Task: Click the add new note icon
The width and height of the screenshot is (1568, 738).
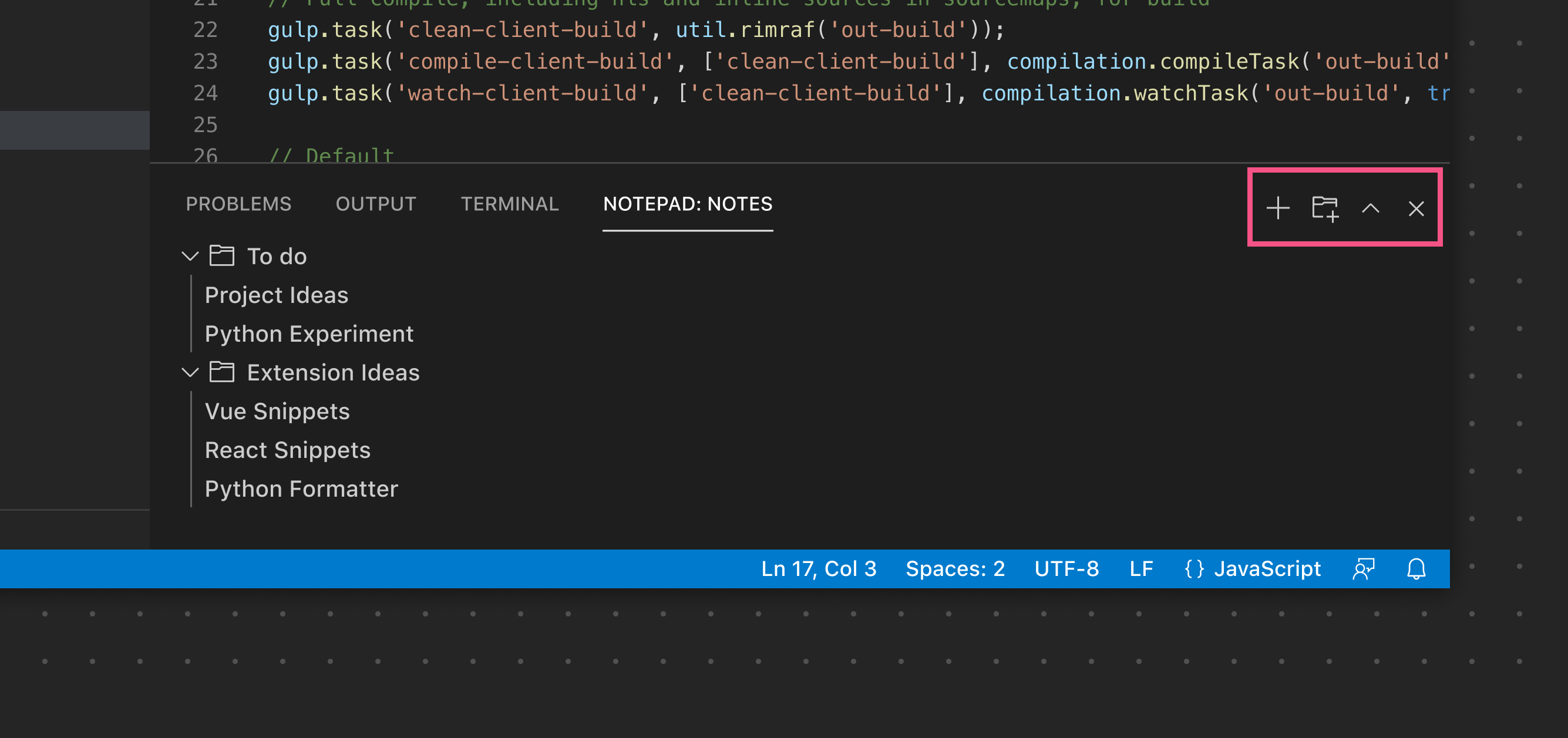Action: (x=1278, y=207)
